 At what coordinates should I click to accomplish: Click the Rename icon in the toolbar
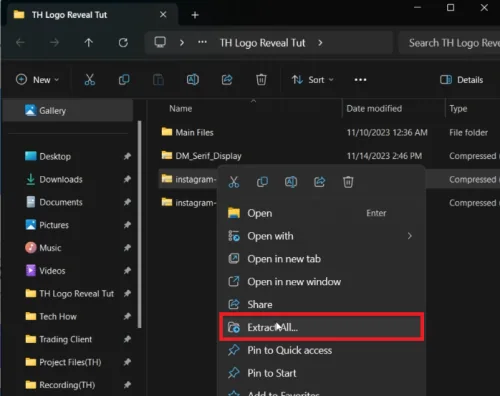tap(193, 80)
